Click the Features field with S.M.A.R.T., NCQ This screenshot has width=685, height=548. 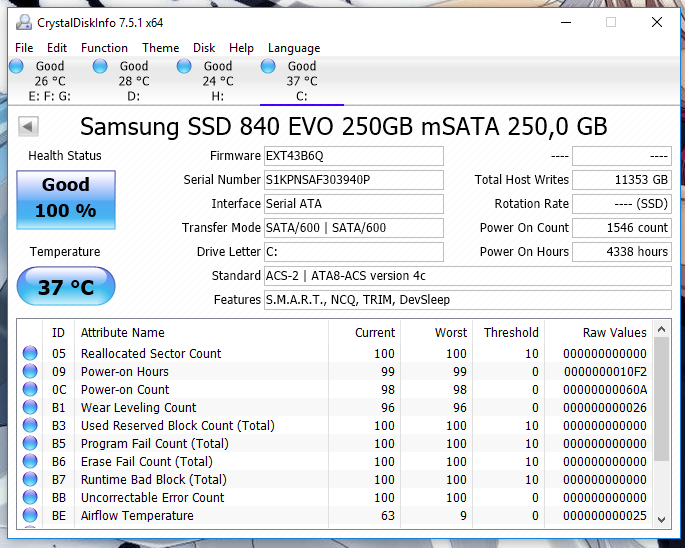[468, 300]
